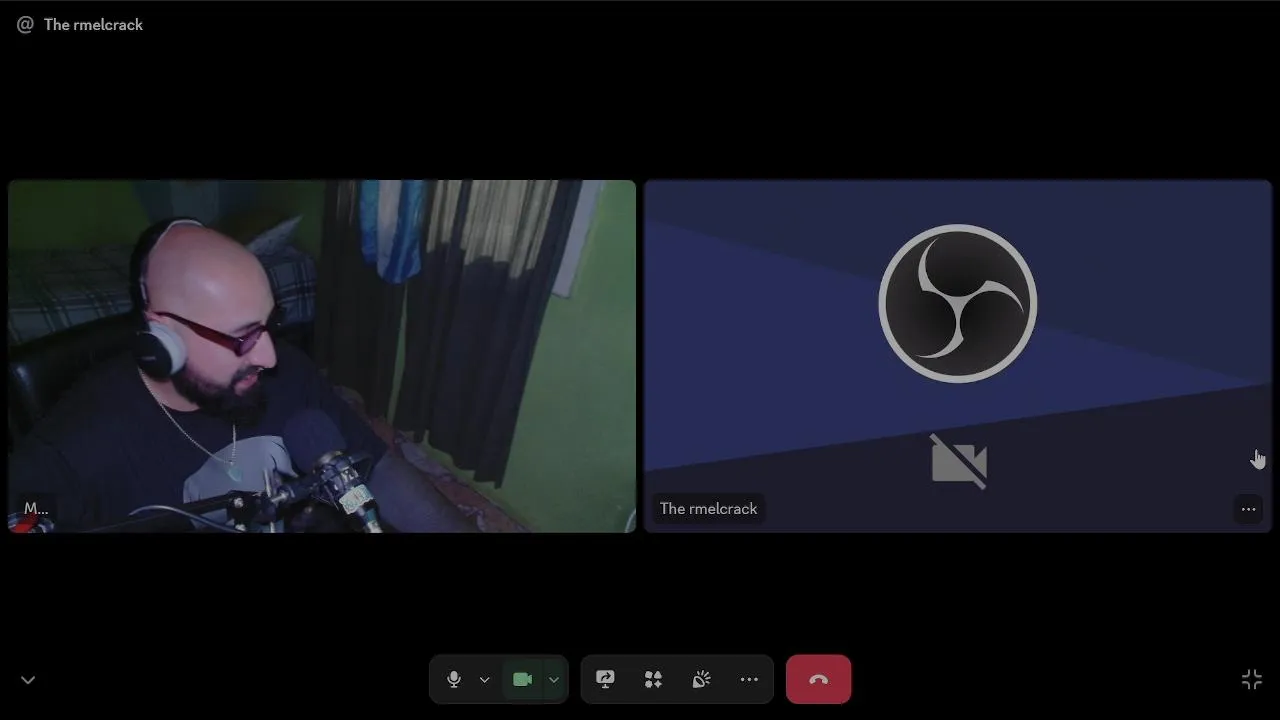
Task: Open the activities launcher icon
Action: tap(653, 680)
